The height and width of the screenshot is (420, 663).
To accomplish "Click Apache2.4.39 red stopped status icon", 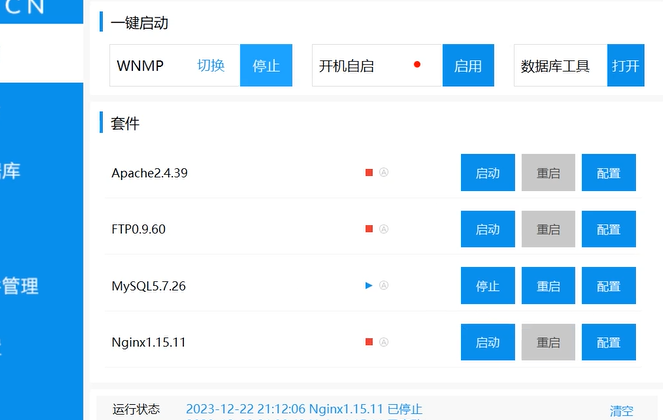I will tap(369, 172).
